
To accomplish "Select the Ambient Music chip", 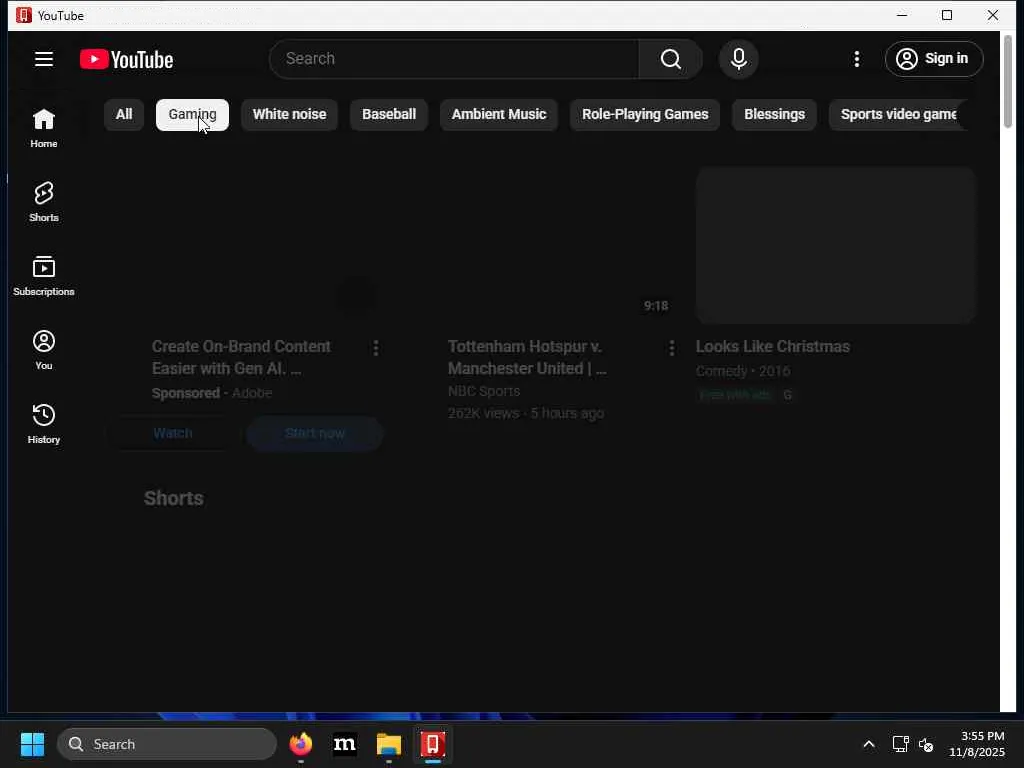I will coord(499,114).
